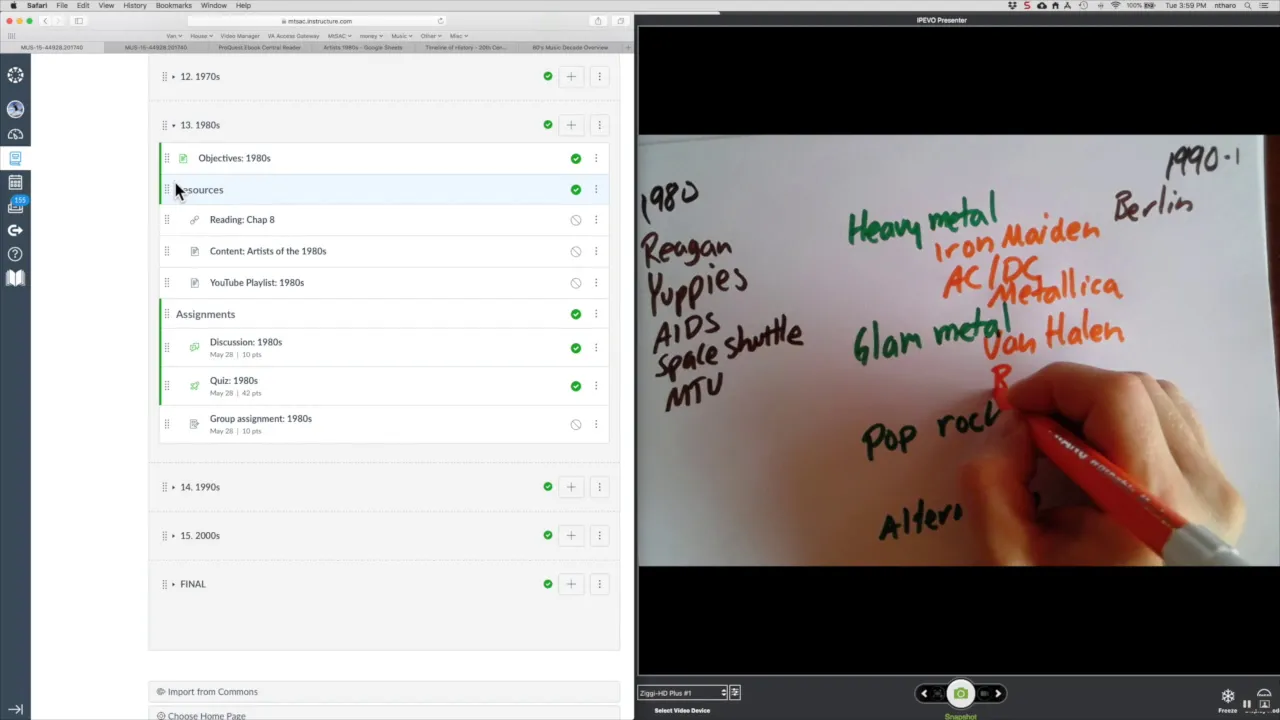Open the money bookmarks folder dropdown
This screenshot has width=1280, height=720.
pos(371,36)
